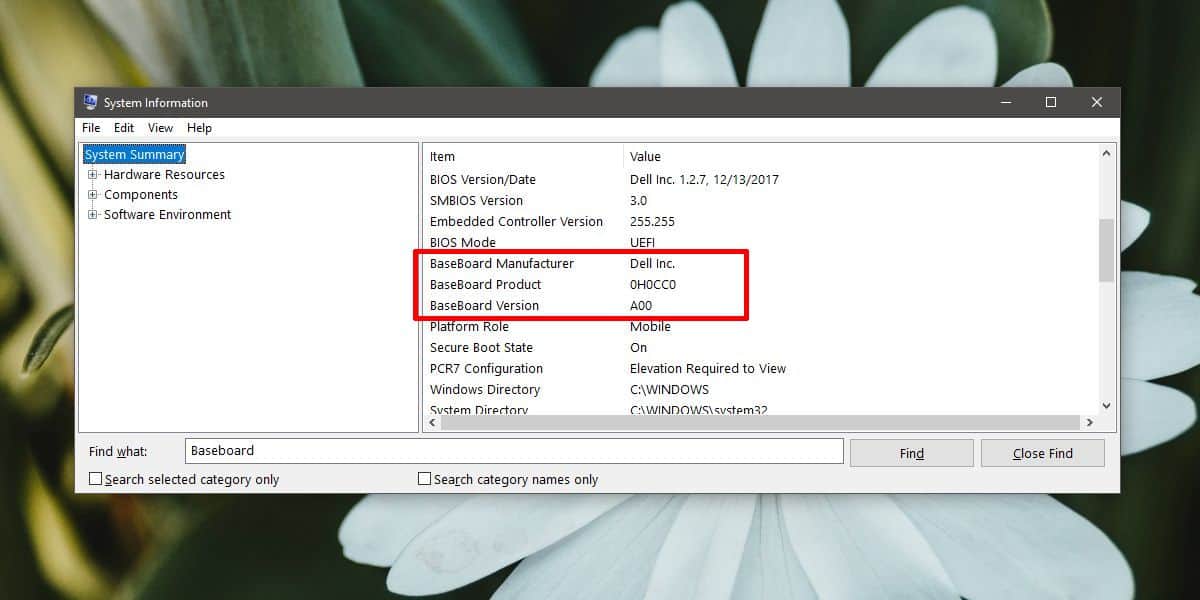
Task: Select the Windows Directory row
Action: pos(760,390)
